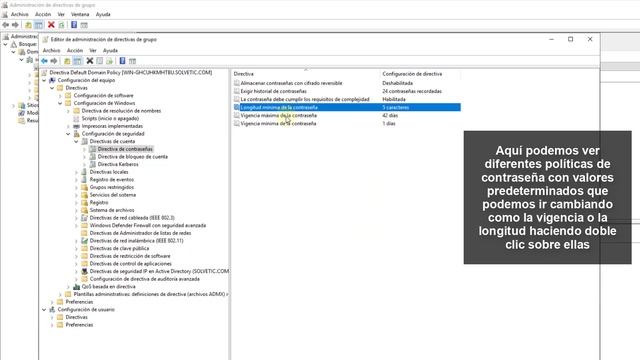Click the icon of Vigencia máxima de la contraseña
The height and width of the screenshot is (360, 640).
[237, 116]
